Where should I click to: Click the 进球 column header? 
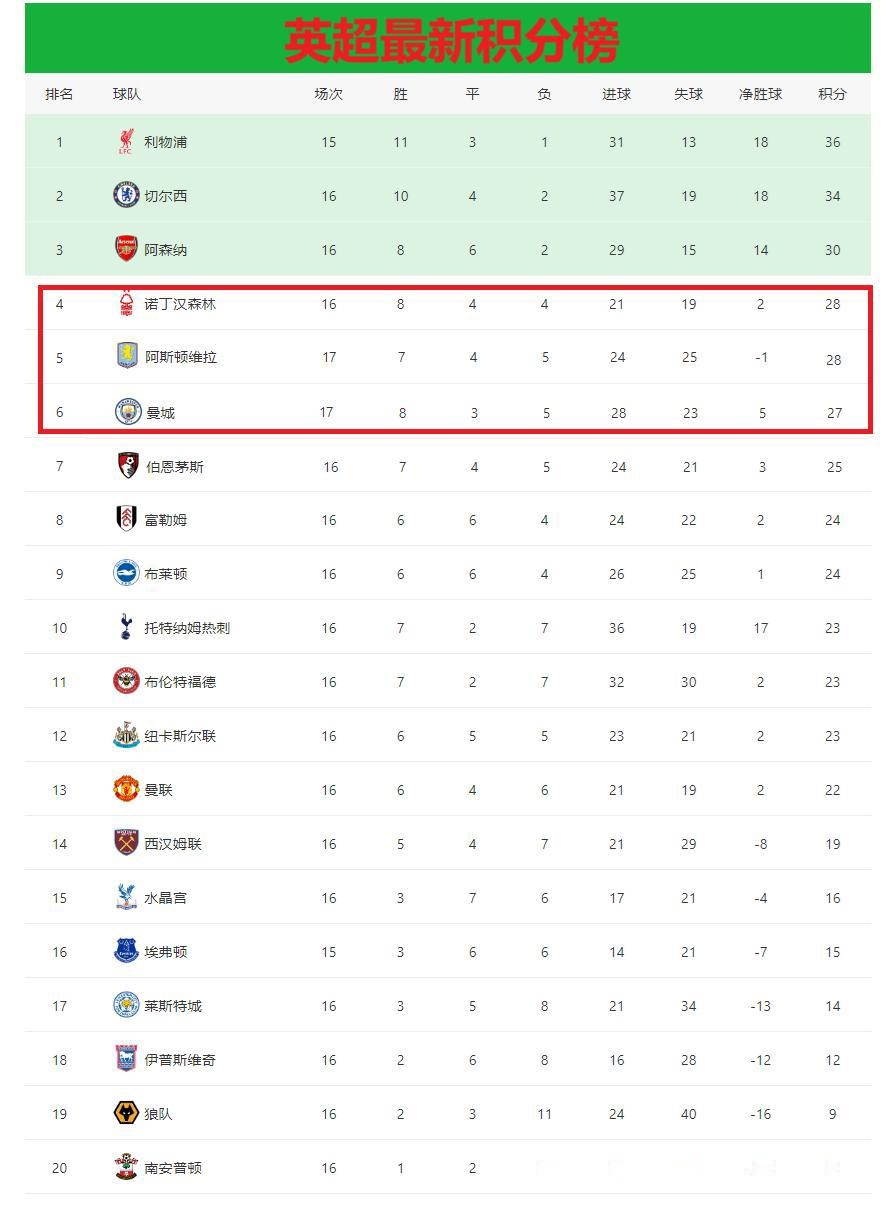coord(616,94)
